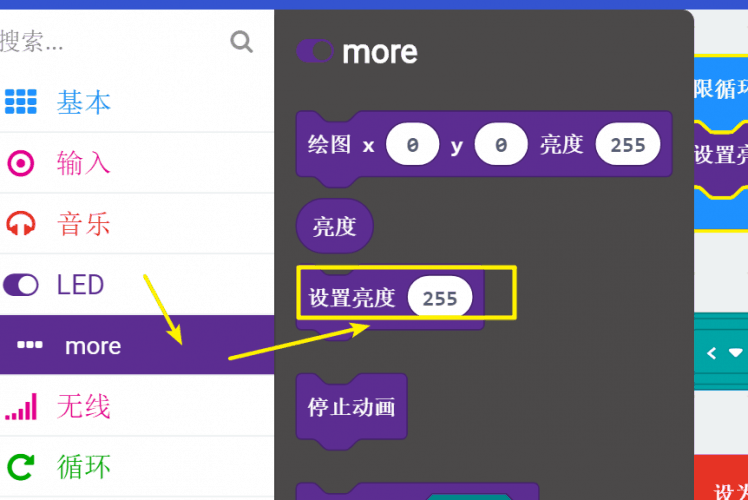Viewport: 748px width, 500px height.
Task: Edit the x value 0 in 绘图 block
Action: click(x=413, y=145)
